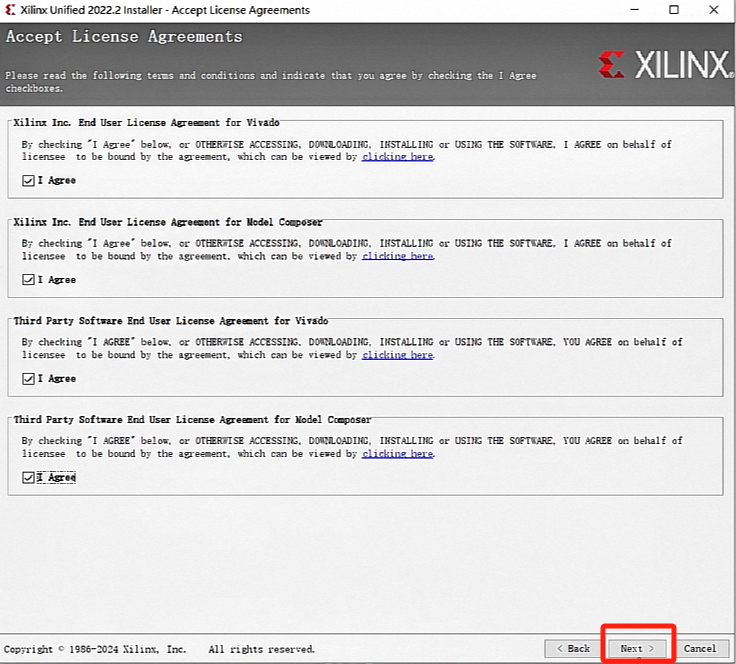736x664 pixels.
Task: Maximize the installer window
Action: pos(674,10)
